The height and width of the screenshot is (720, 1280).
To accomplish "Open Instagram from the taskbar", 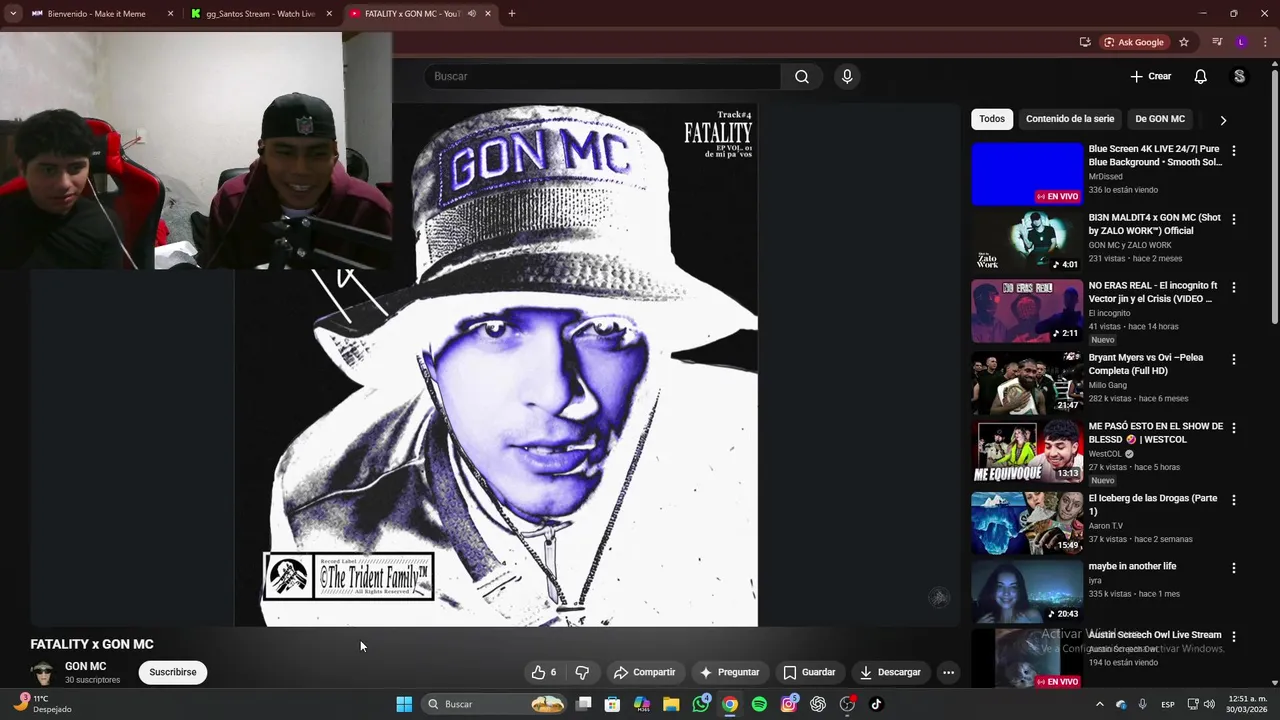I will click(x=789, y=704).
